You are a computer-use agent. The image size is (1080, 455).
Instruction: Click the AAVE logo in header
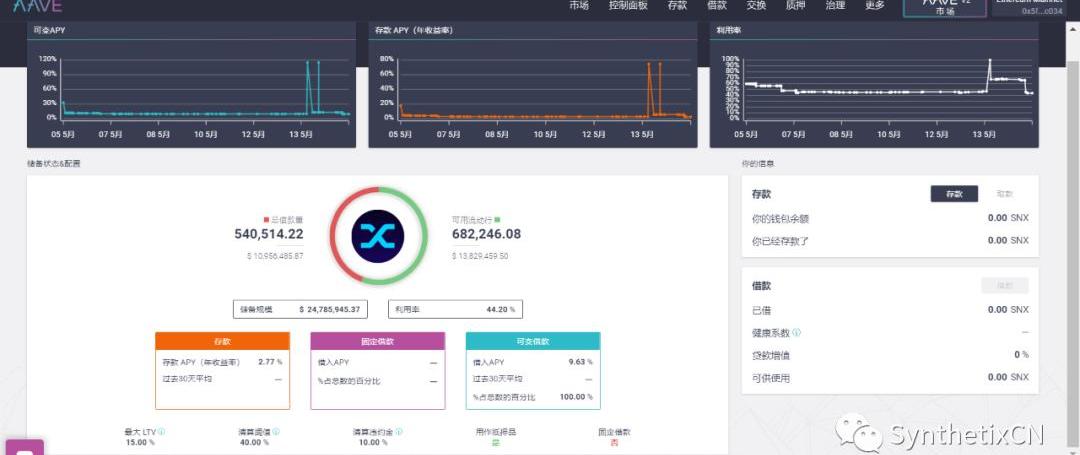38,6
